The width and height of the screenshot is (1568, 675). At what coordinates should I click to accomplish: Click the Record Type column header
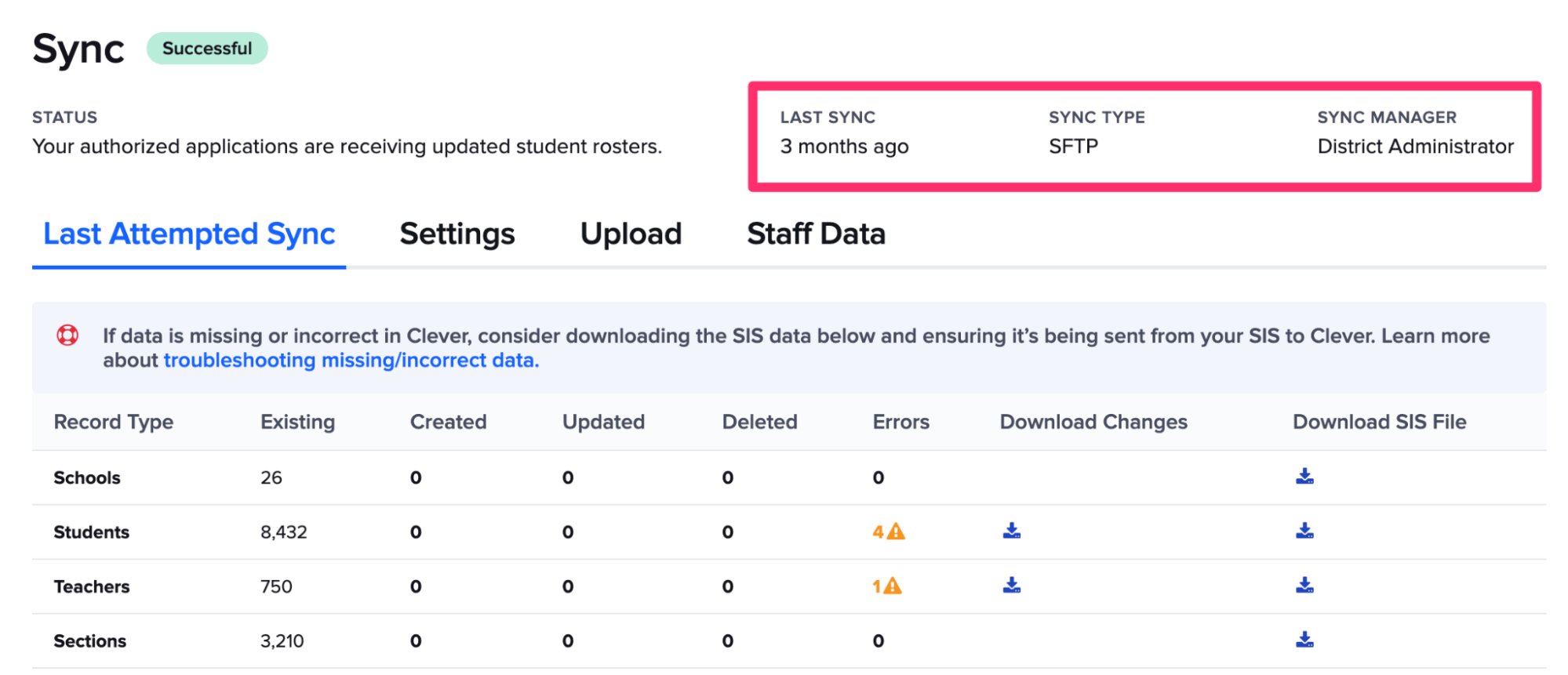[x=114, y=422]
